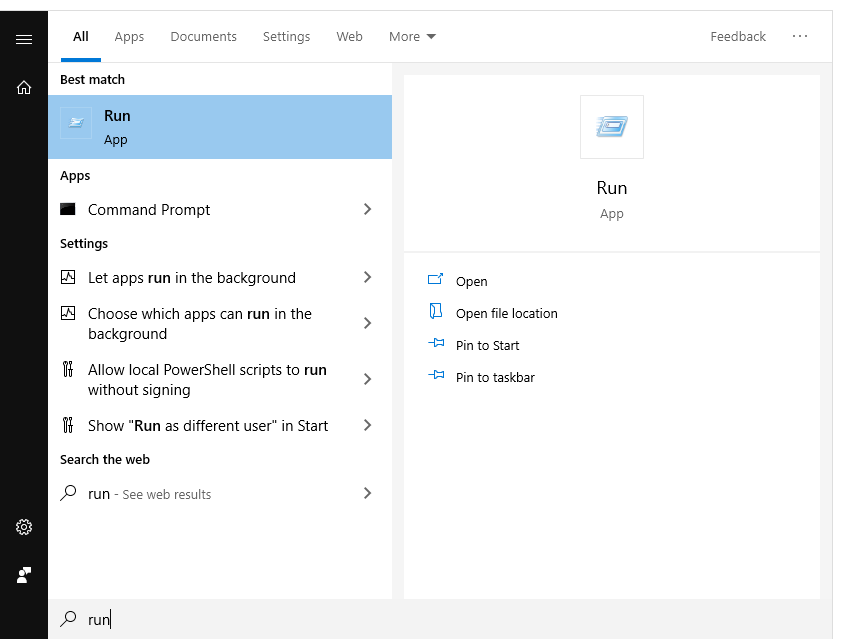Screen dimensions: 843x639
Task: Click the search input containing run
Action: [x=441, y=619]
